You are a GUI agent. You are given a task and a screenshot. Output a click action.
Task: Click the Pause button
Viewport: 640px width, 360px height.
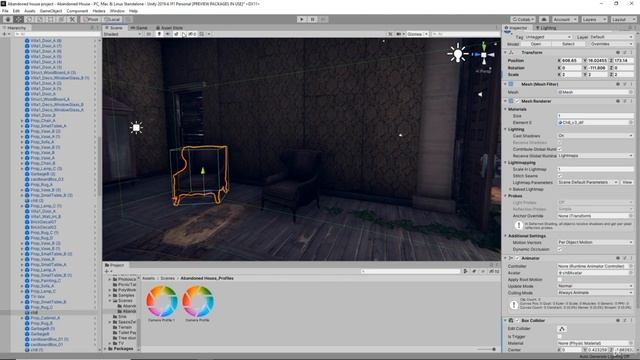coord(313,19)
